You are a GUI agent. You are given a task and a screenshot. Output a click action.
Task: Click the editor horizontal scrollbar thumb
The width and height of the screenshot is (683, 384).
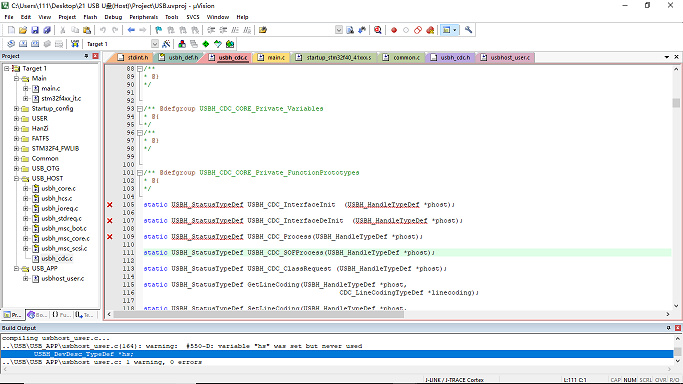click(x=260, y=314)
